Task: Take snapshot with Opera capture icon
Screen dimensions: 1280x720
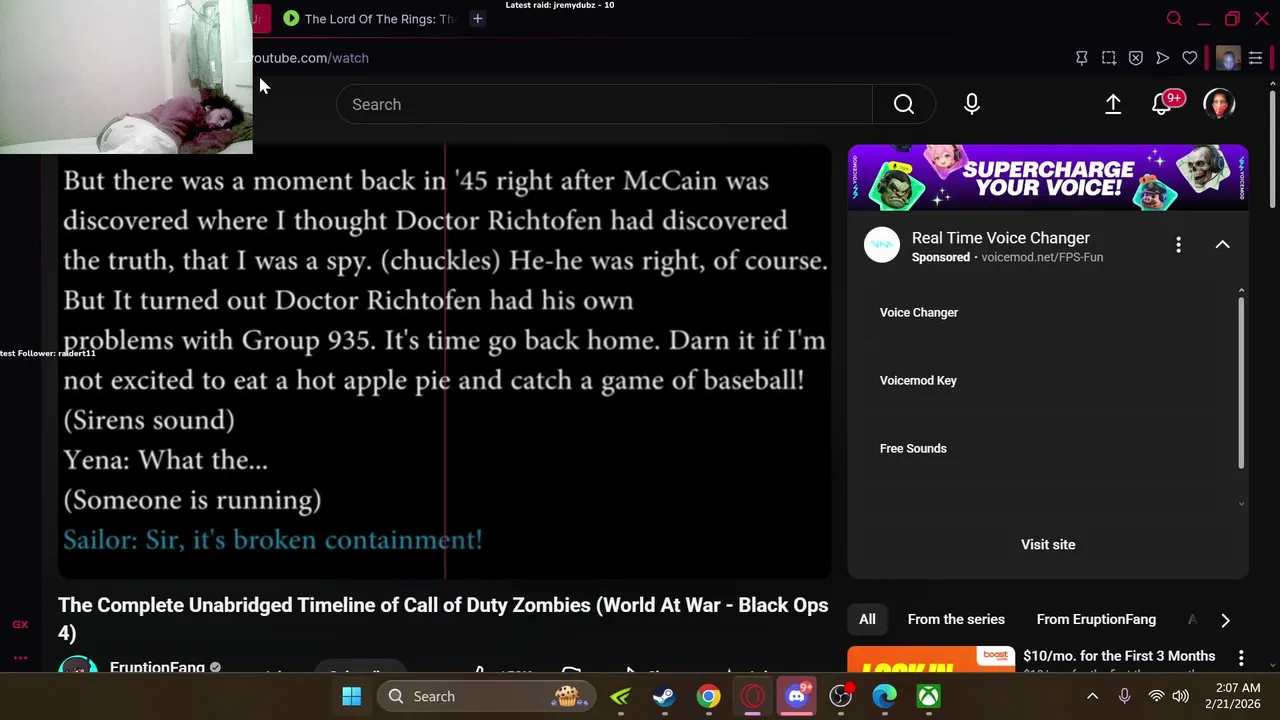Action: point(1109,58)
